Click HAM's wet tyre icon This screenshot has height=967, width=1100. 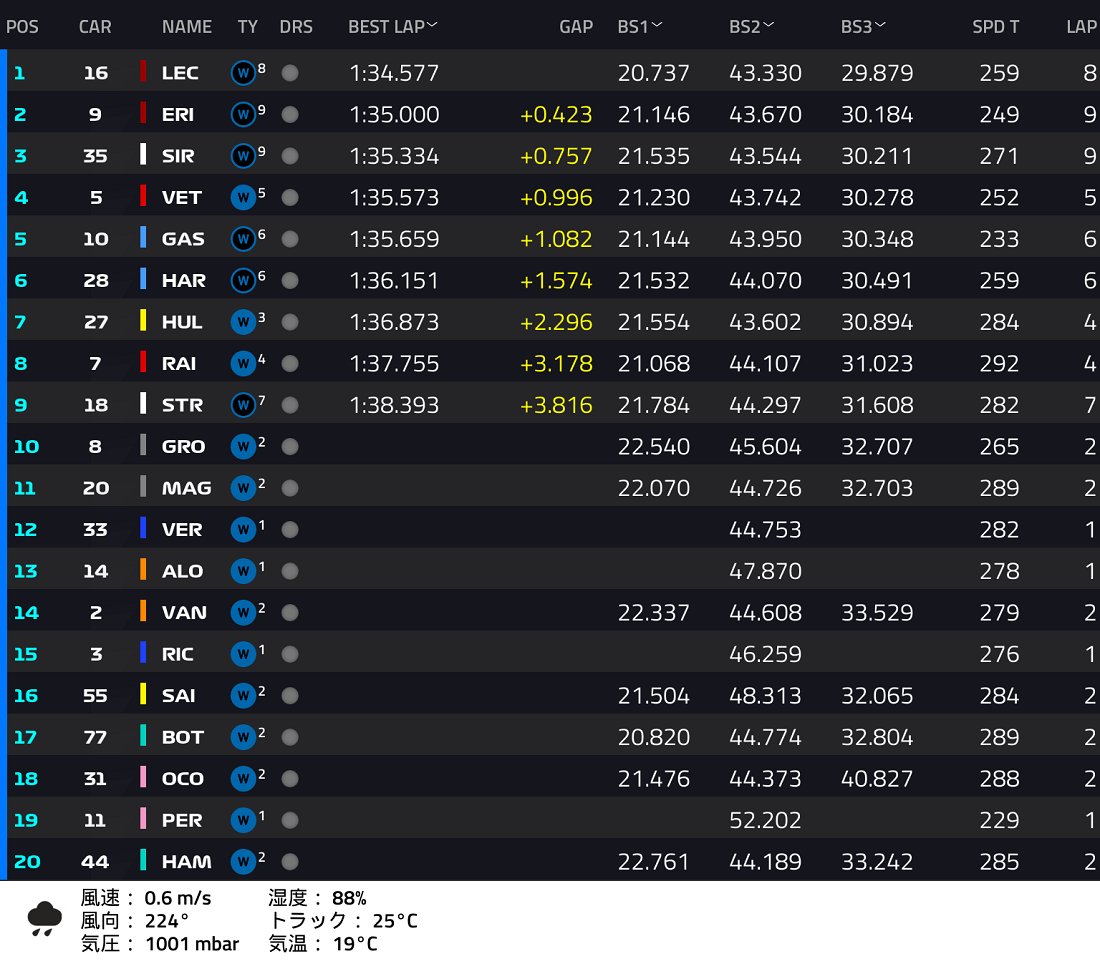click(243, 862)
